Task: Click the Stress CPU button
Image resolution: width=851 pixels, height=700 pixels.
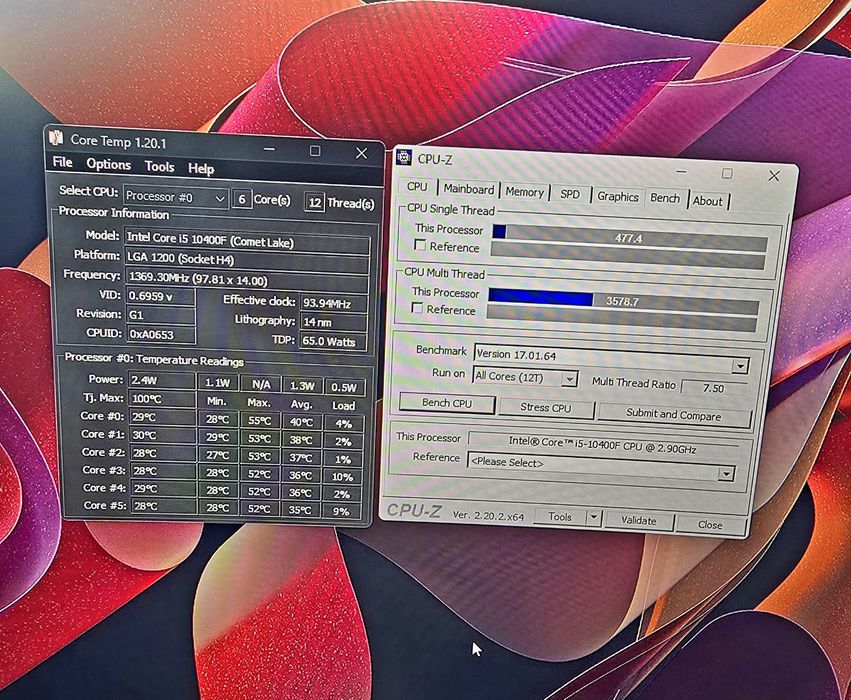Action: coord(546,408)
